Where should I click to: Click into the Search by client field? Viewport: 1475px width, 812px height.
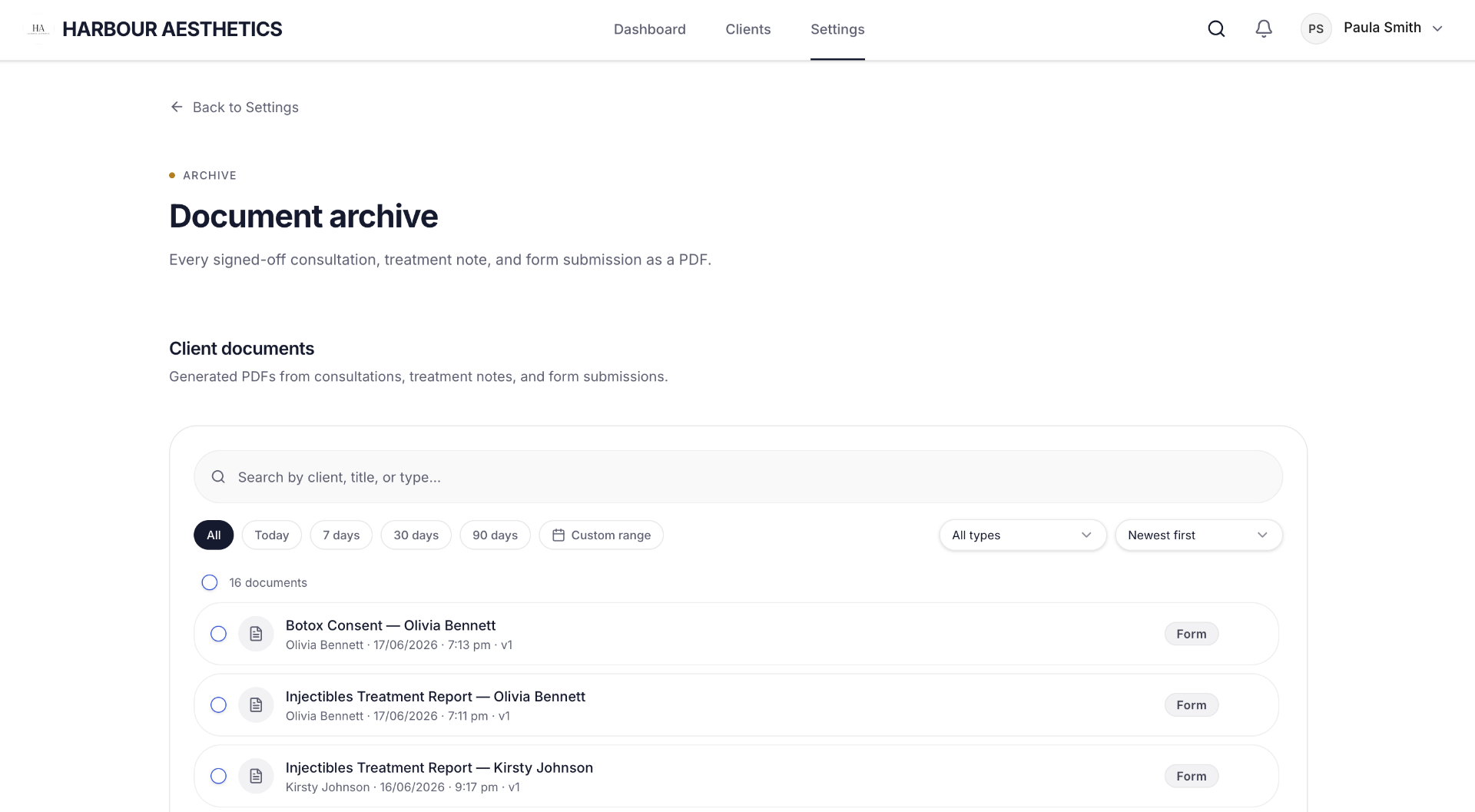click(738, 476)
